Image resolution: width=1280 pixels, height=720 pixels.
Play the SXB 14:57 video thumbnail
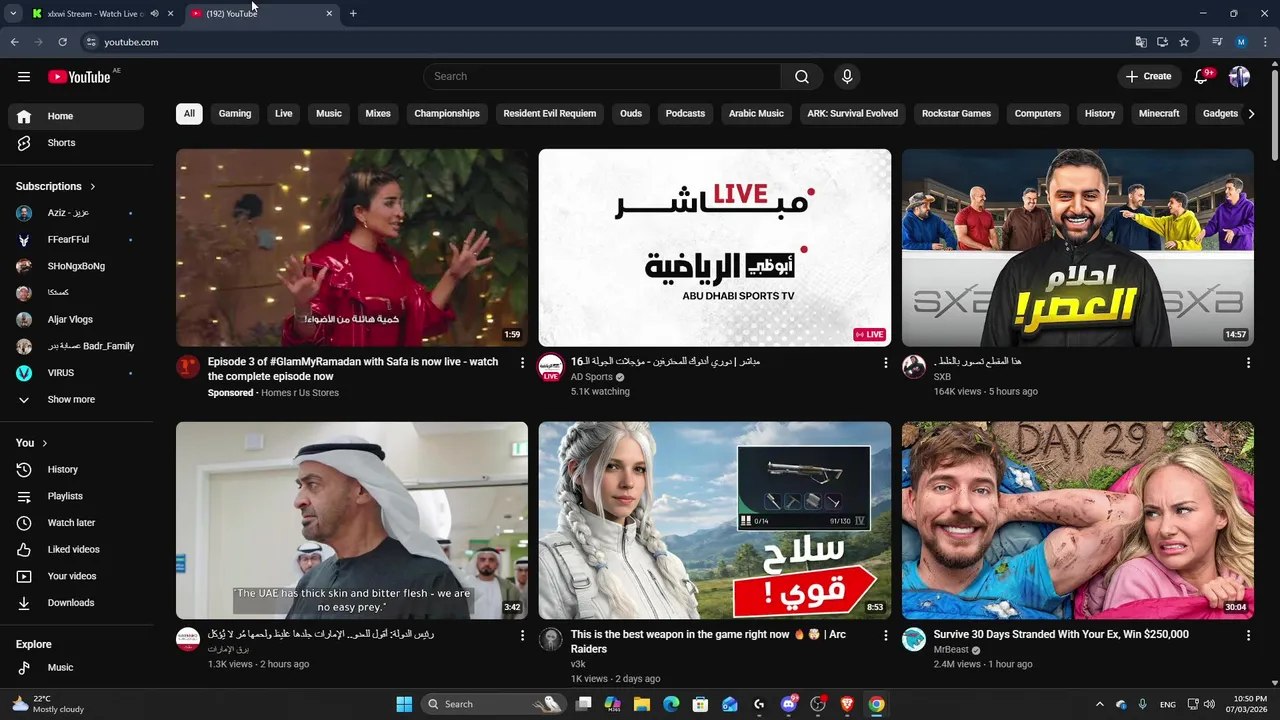[x=1078, y=248]
